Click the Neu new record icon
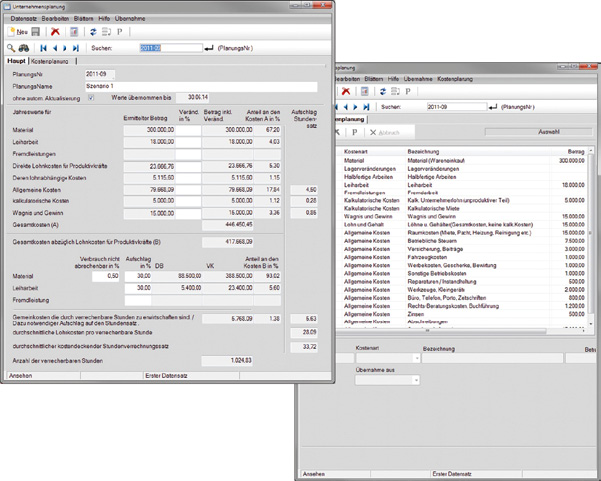This screenshot has width=601, height=481. tap(18, 32)
